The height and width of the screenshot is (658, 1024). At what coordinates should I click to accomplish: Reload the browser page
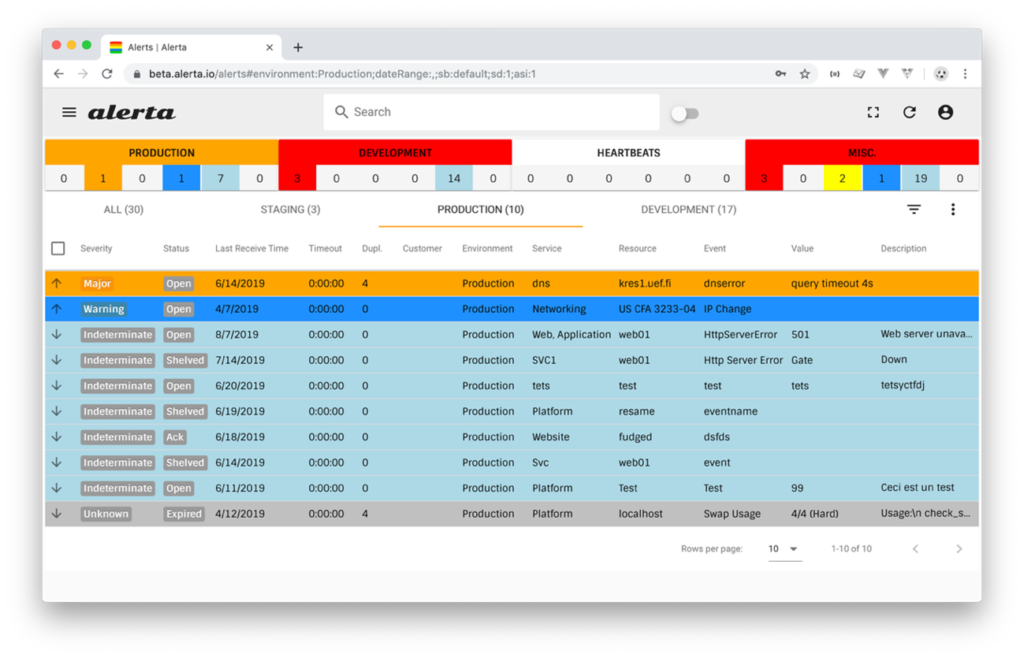(107, 74)
